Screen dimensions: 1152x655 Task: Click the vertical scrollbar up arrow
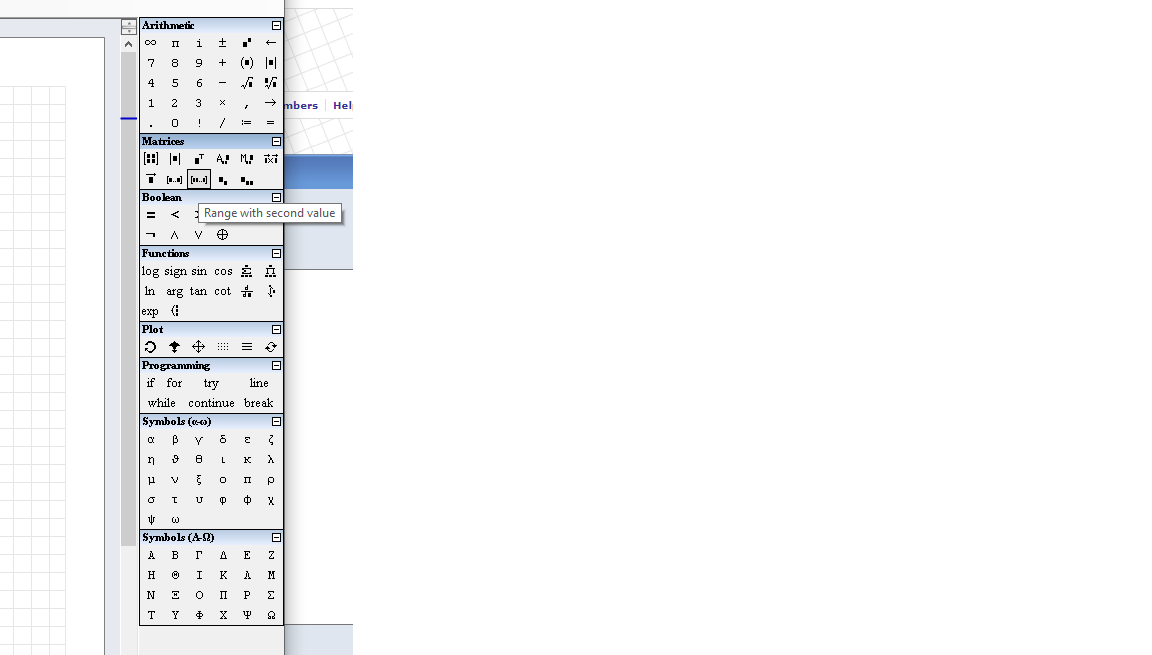[128, 44]
